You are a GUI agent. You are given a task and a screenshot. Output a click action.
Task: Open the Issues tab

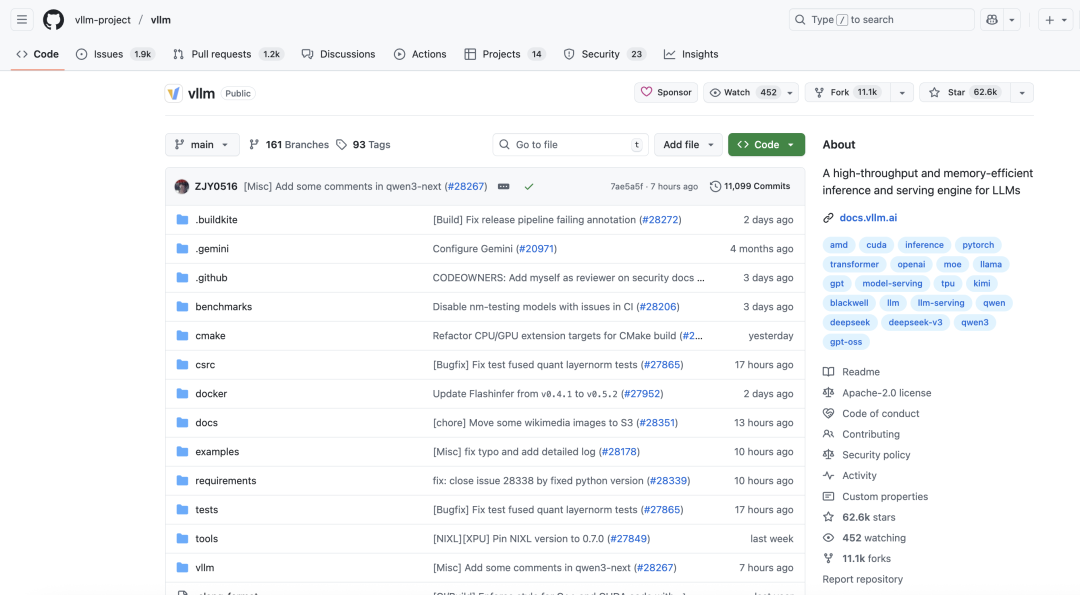(115, 54)
